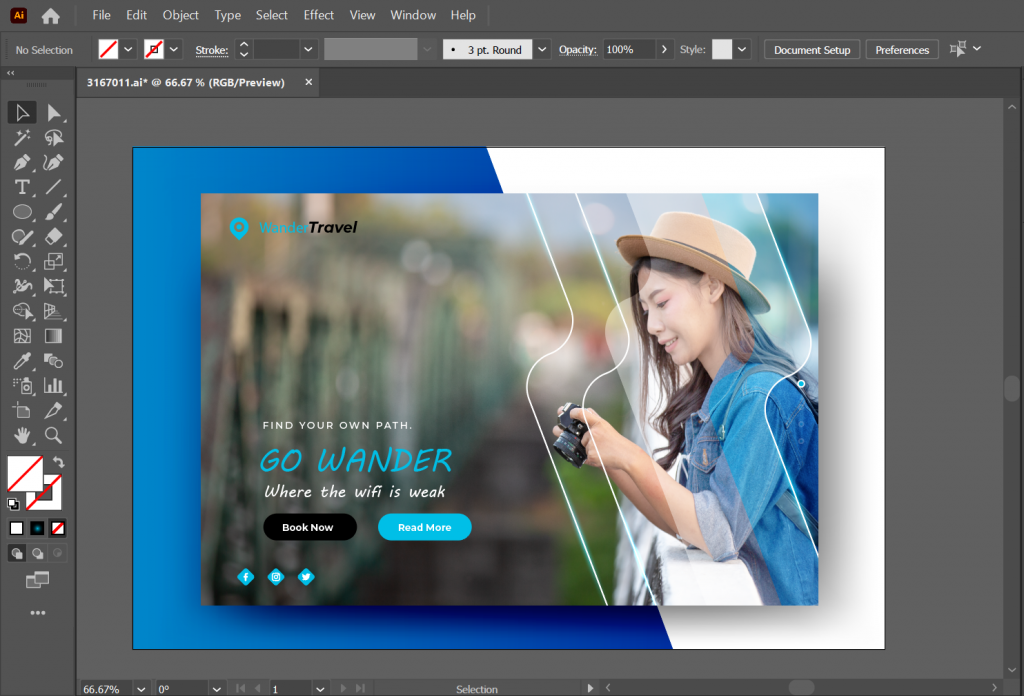Select the Scale tool
Screen dimensions: 1024x696
54,262
